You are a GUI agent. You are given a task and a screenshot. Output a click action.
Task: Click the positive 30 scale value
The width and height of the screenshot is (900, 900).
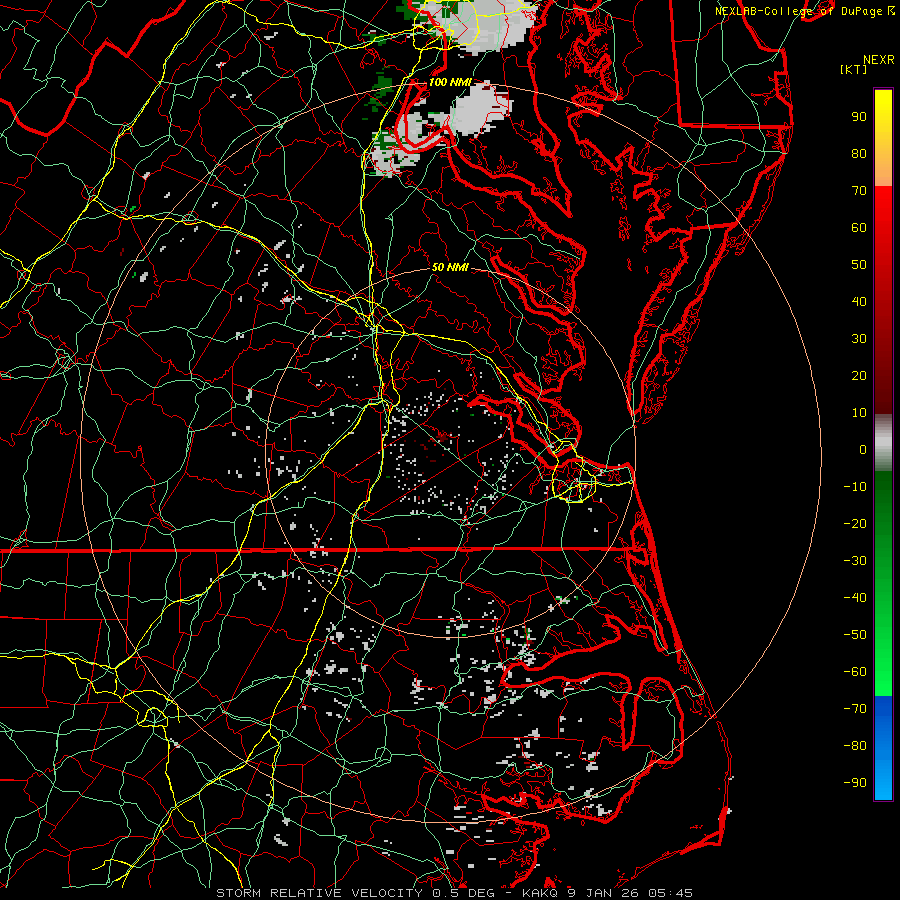click(859, 339)
